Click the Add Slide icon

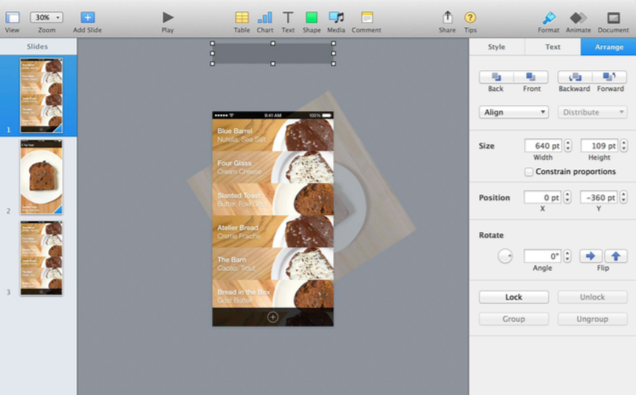click(x=87, y=17)
